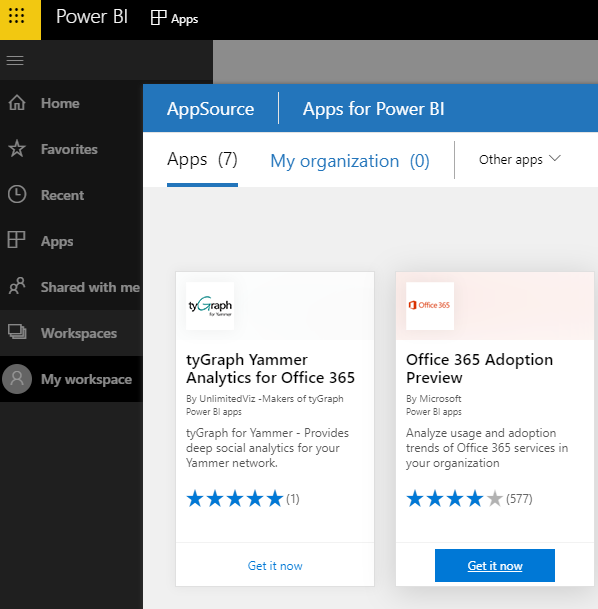The height and width of the screenshot is (609, 598).
Task: Click the (577) review count
Action: tap(519, 499)
